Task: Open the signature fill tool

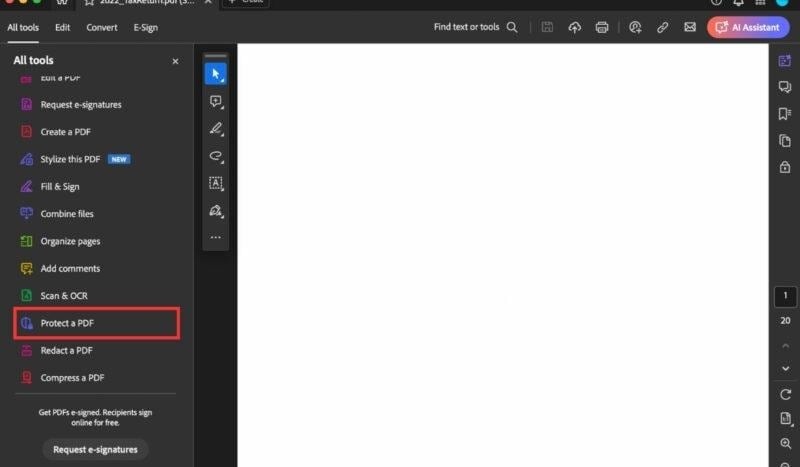Action: 215,210
